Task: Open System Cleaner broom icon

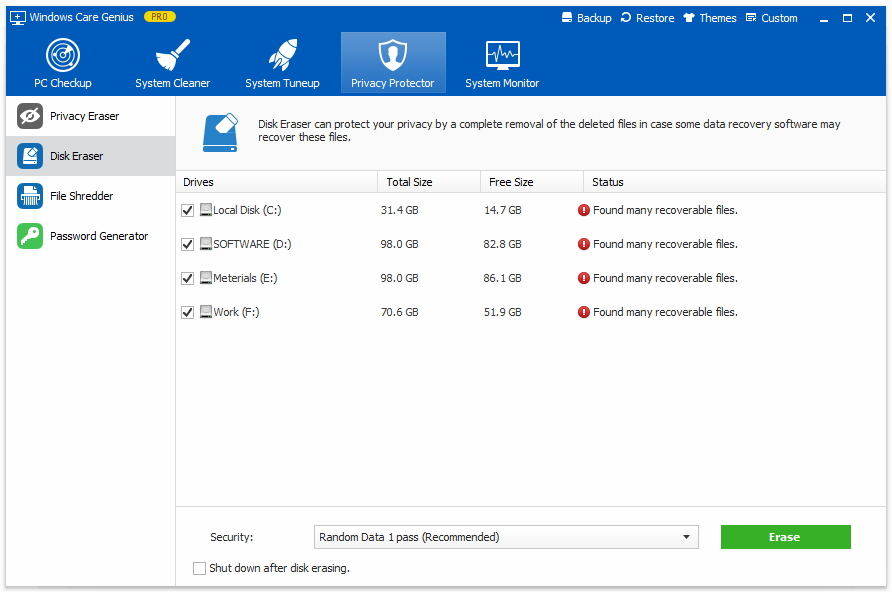Action: point(172,55)
